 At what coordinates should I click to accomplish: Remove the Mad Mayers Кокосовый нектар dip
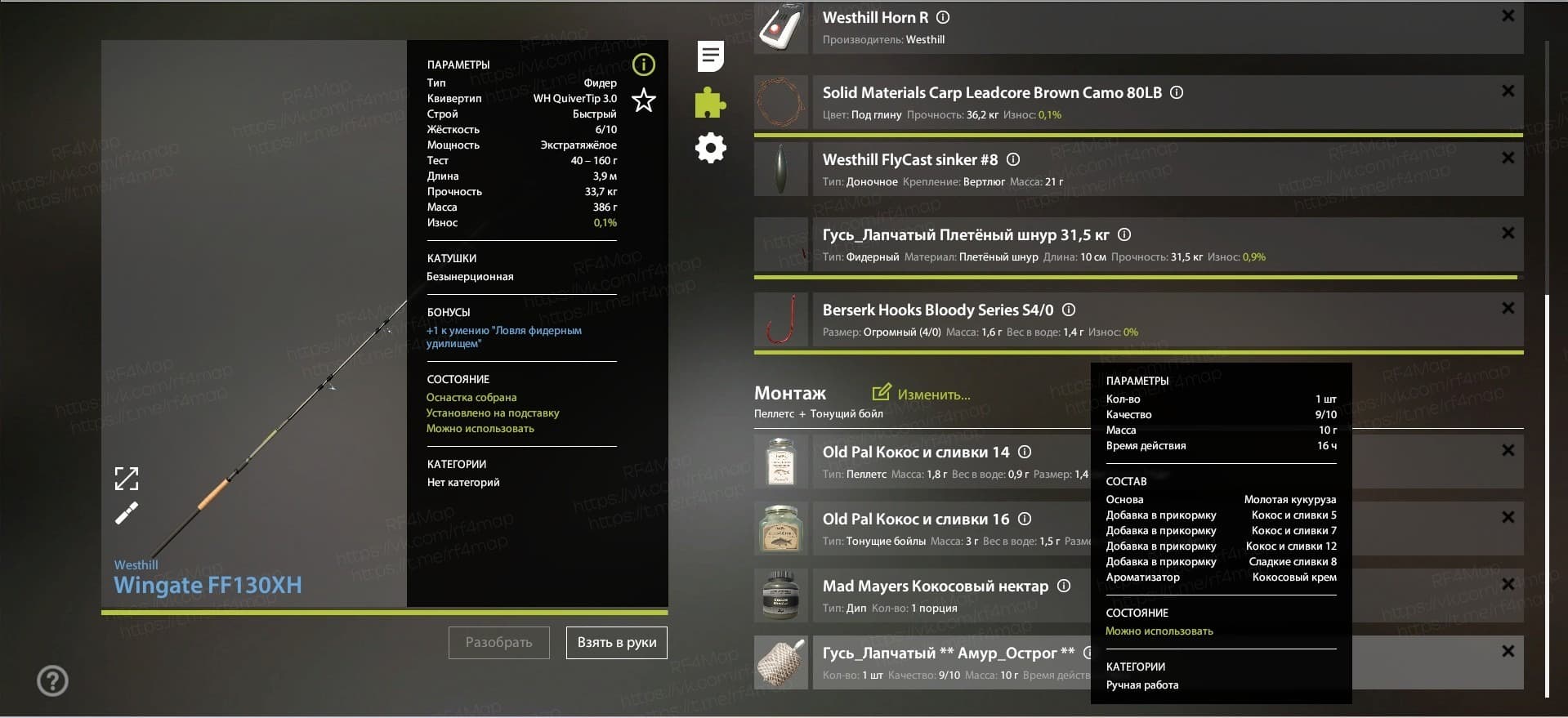[1508, 584]
